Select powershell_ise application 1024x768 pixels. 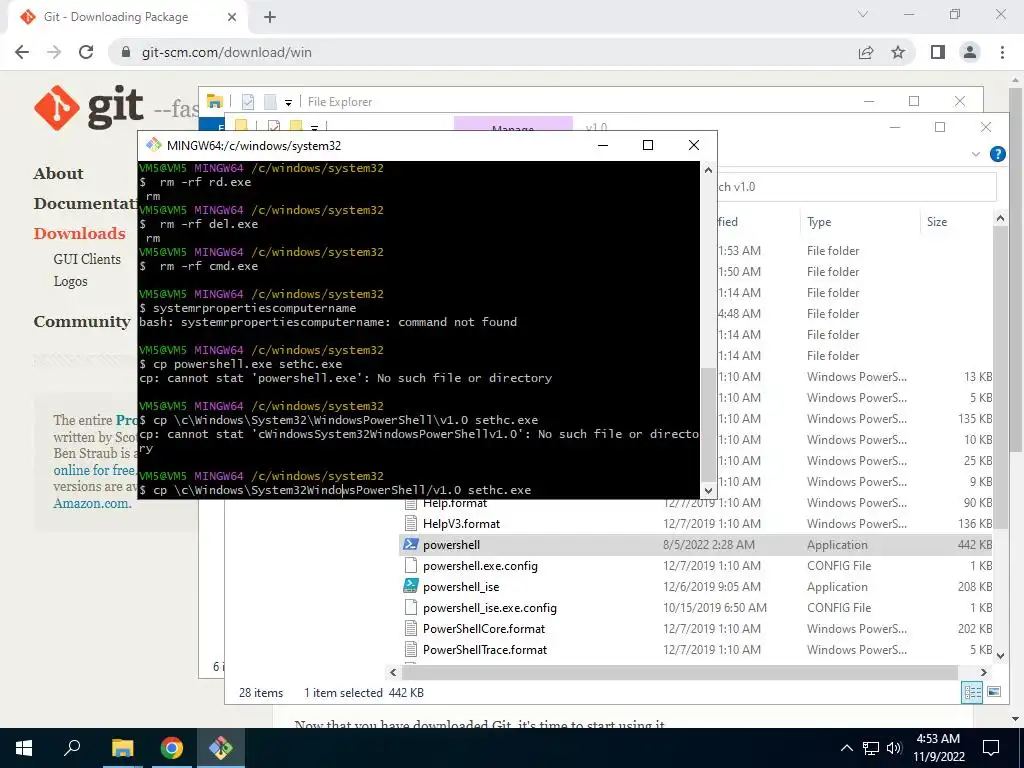(696, 586)
